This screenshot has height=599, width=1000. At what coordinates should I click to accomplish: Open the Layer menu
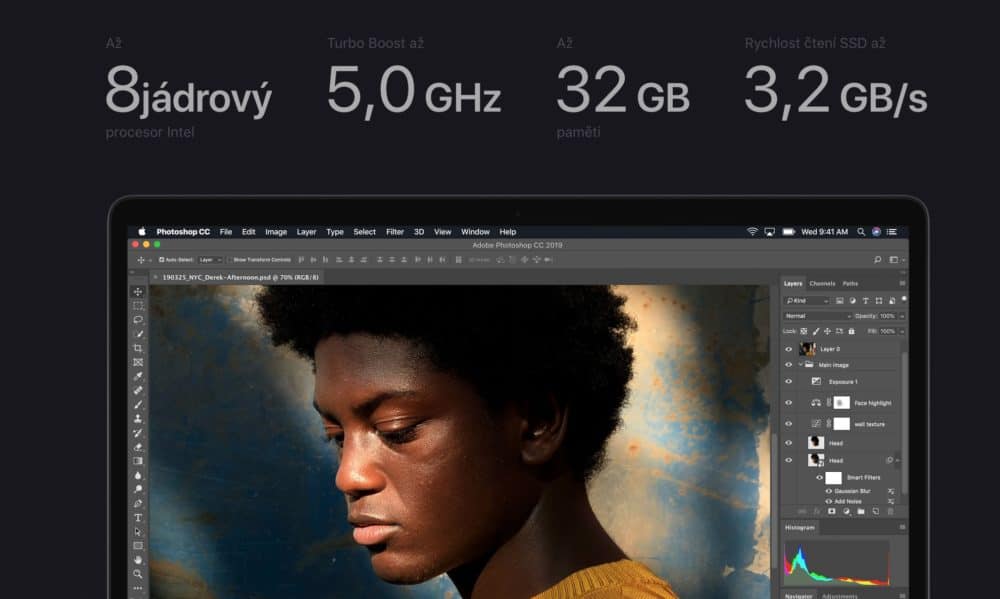(306, 232)
